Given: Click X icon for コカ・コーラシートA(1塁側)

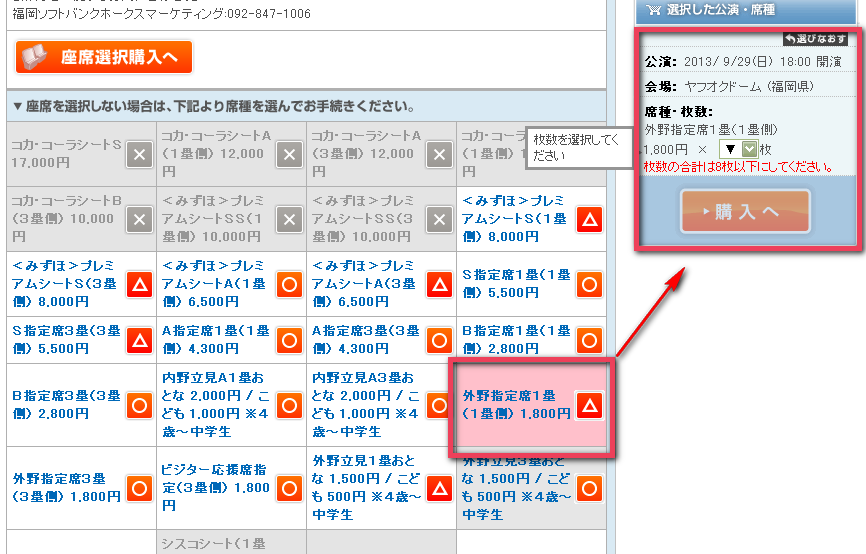Looking at the screenshot, I should (289, 154).
